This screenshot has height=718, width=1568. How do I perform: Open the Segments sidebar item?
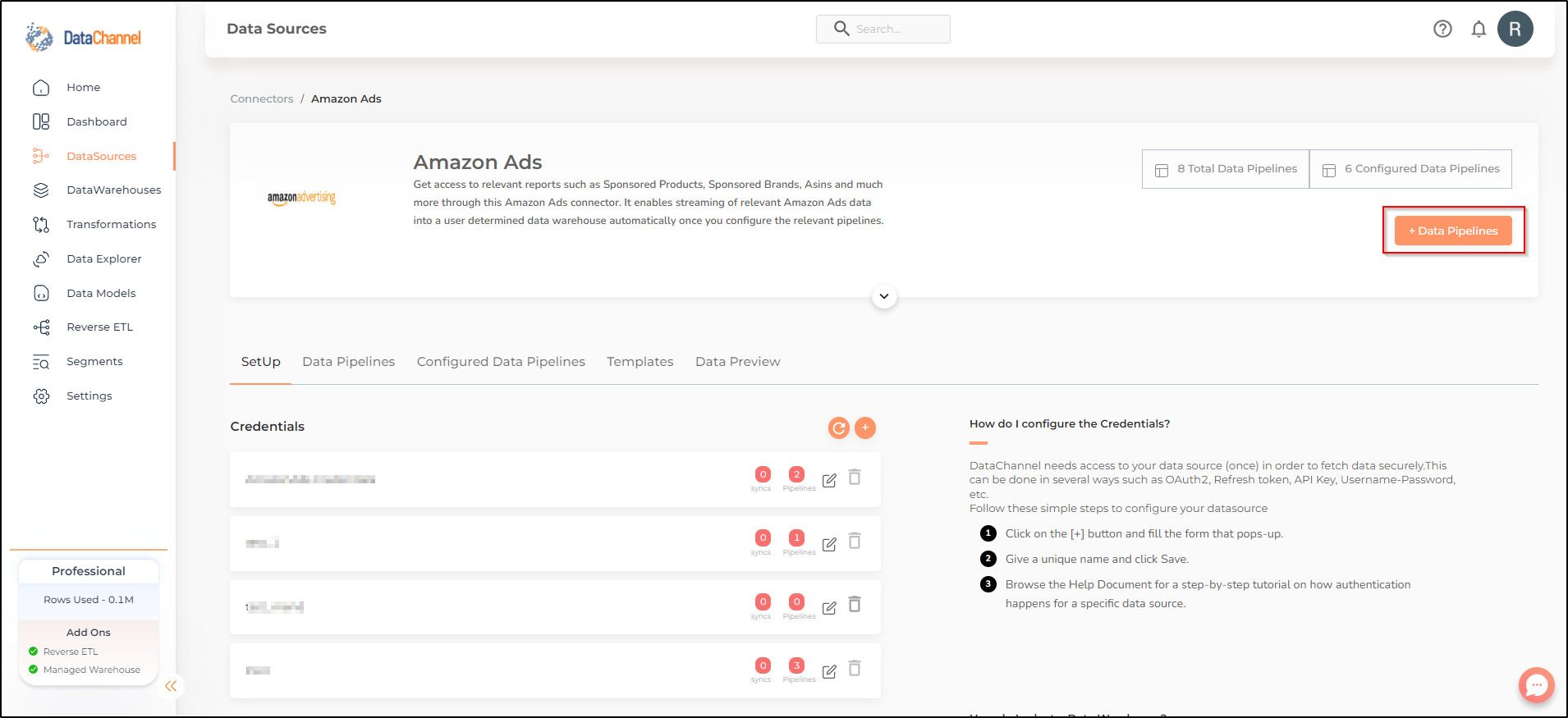pos(94,361)
